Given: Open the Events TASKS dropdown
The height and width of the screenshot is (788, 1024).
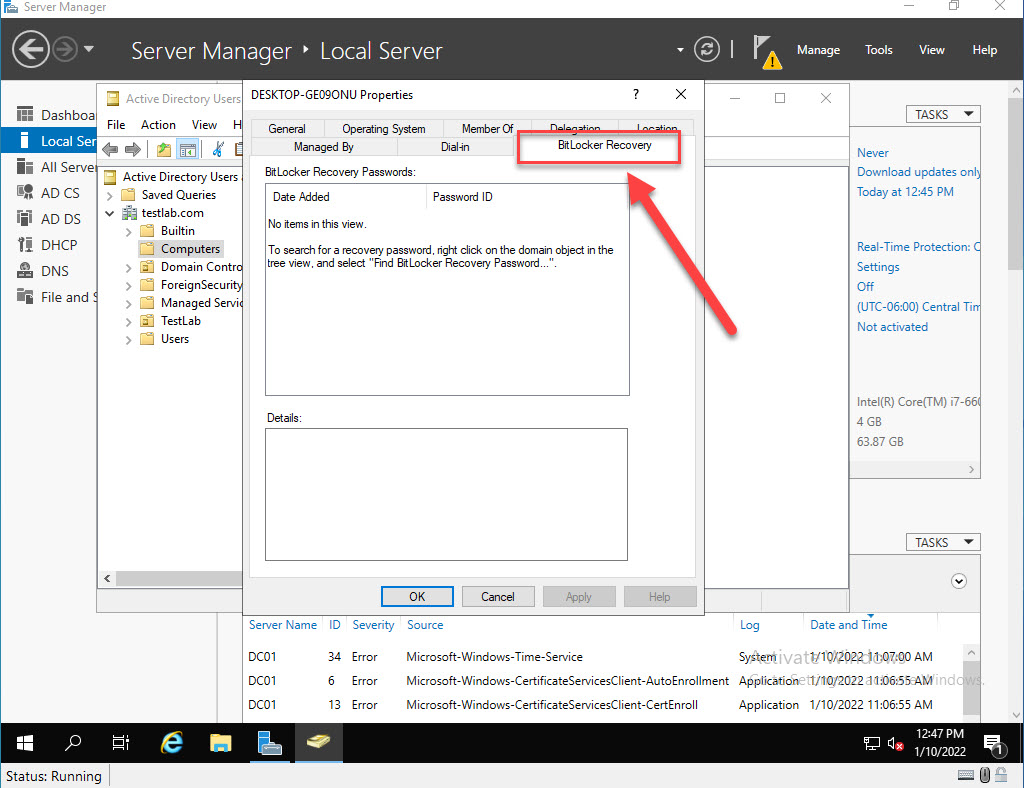Looking at the screenshot, I should click(943, 542).
